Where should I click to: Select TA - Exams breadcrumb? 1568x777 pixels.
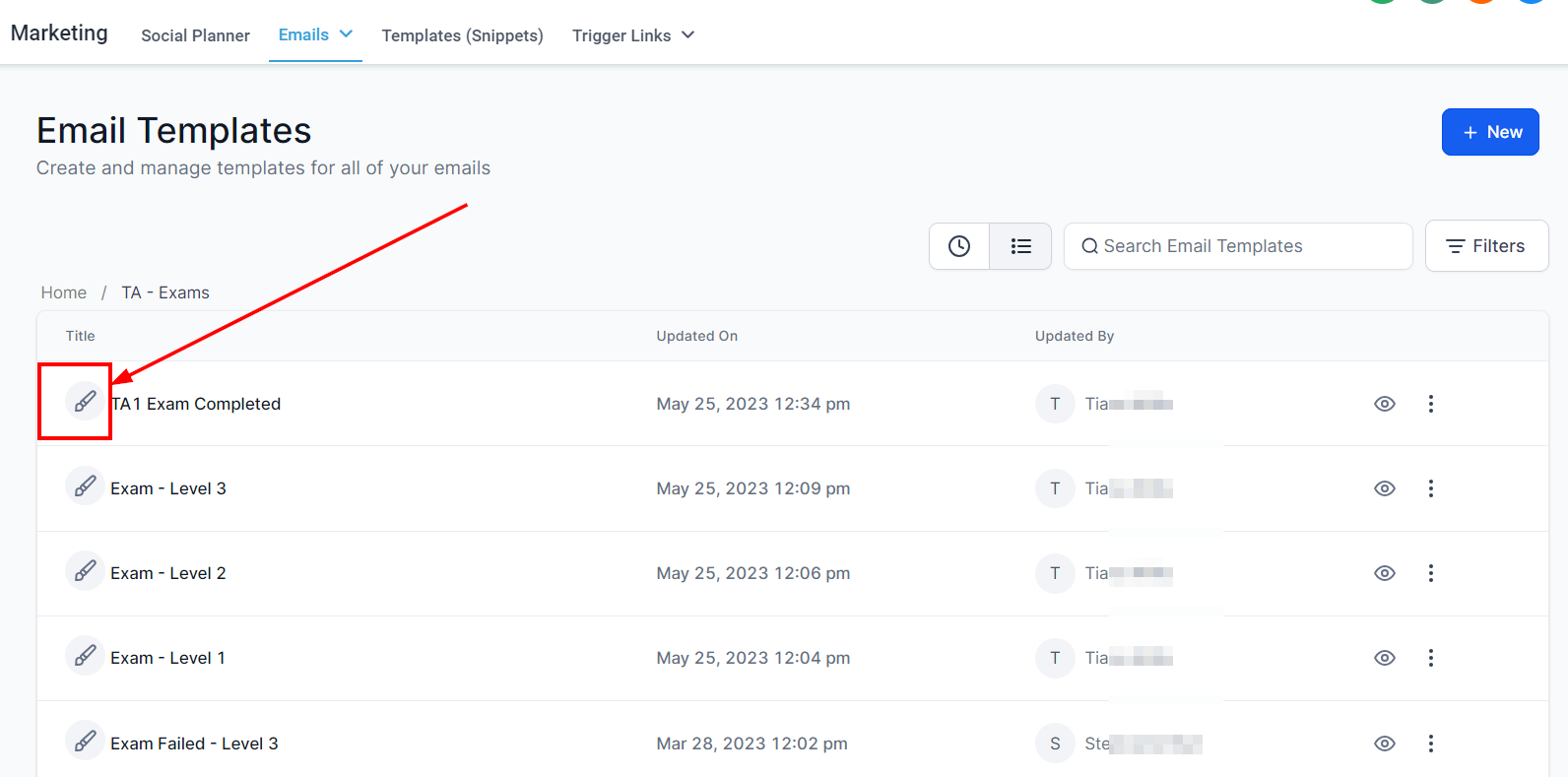tap(165, 292)
